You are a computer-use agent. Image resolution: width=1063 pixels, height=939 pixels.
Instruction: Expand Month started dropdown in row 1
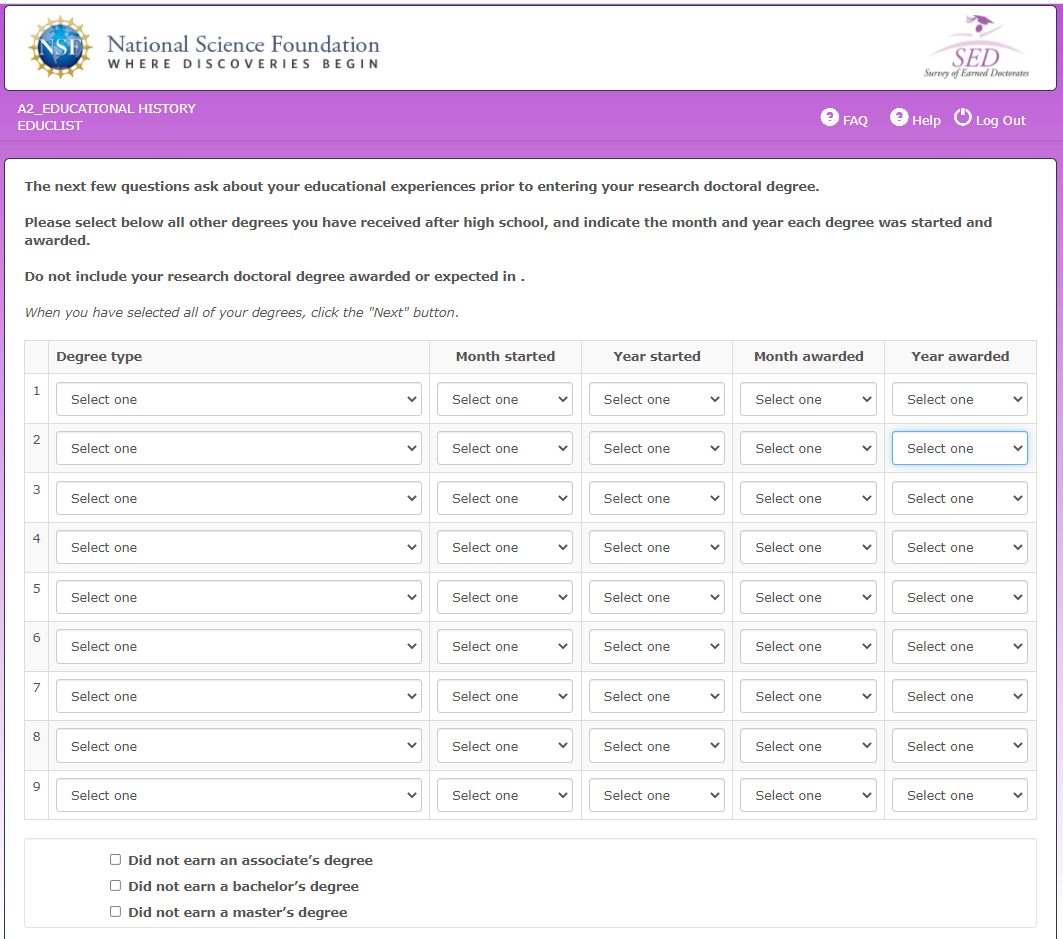(x=505, y=399)
